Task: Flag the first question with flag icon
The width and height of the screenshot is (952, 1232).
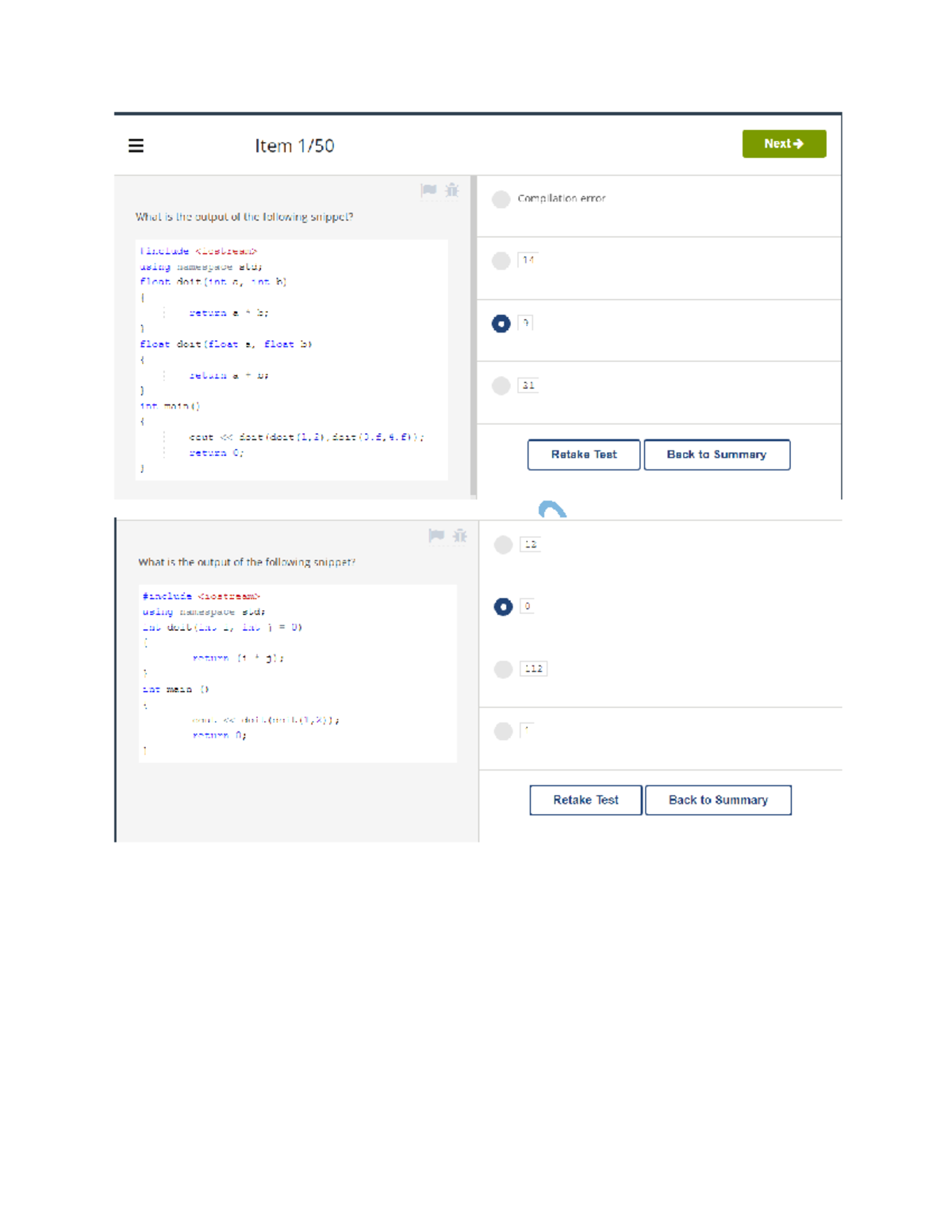Action: (x=428, y=190)
